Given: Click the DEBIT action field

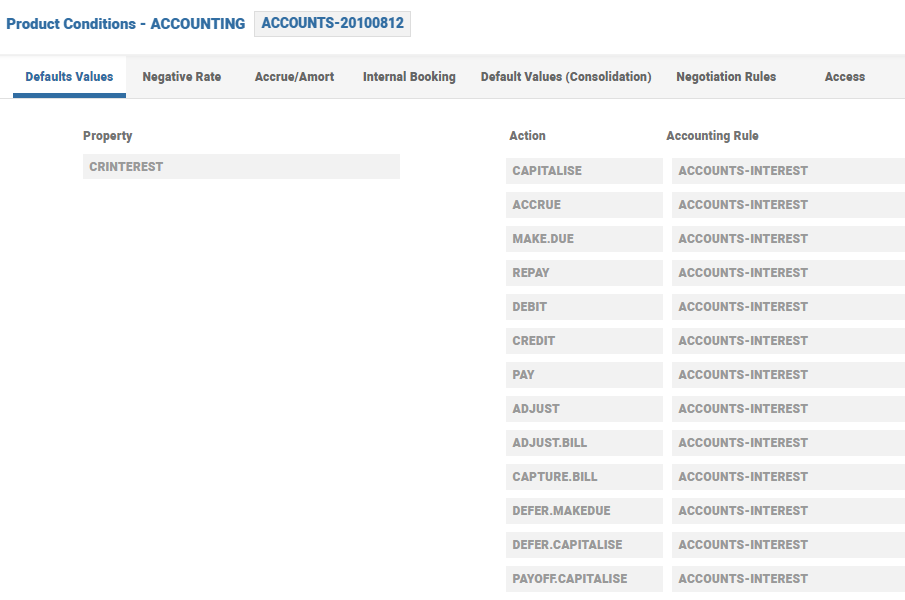Looking at the screenshot, I should click(x=584, y=307).
